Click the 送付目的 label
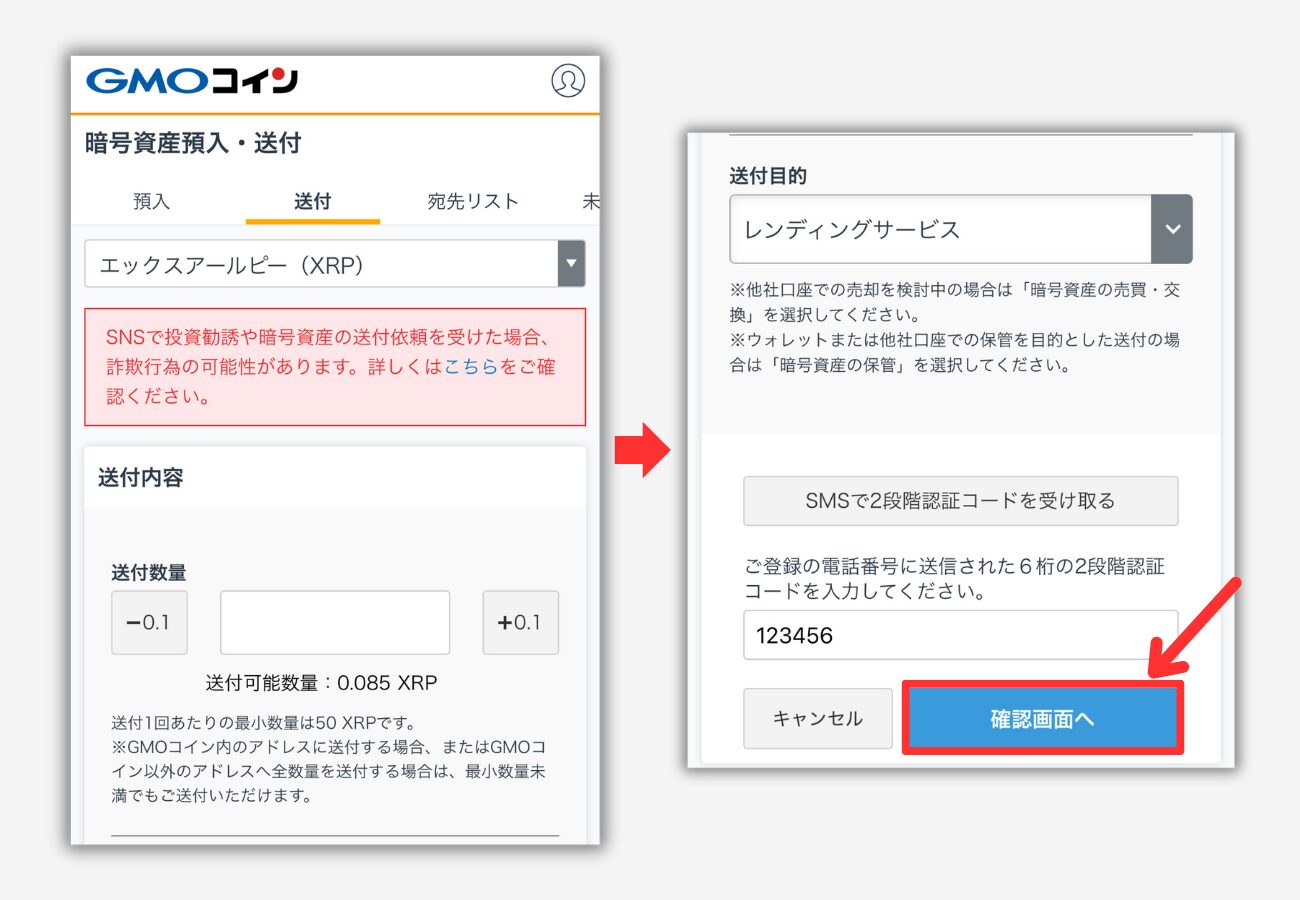Viewport: 1300px width, 900px height. click(768, 176)
